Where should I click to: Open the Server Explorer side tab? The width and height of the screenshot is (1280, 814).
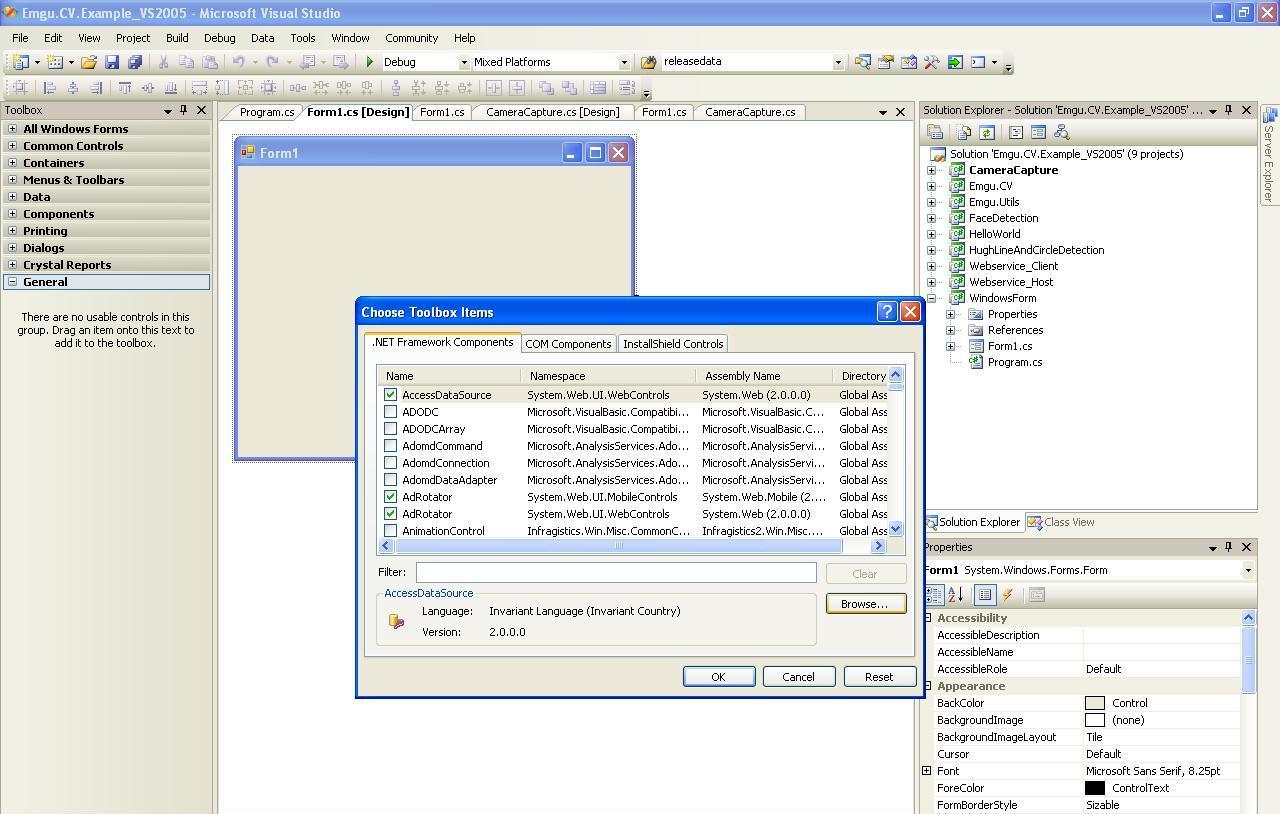pyautogui.click(x=1269, y=155)
